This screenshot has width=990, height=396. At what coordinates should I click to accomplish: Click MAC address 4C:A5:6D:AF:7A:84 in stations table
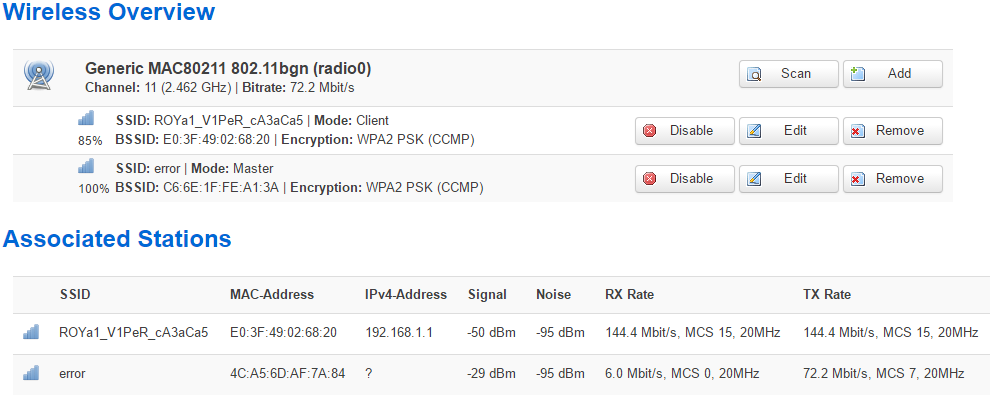click(x=287, y=373)
